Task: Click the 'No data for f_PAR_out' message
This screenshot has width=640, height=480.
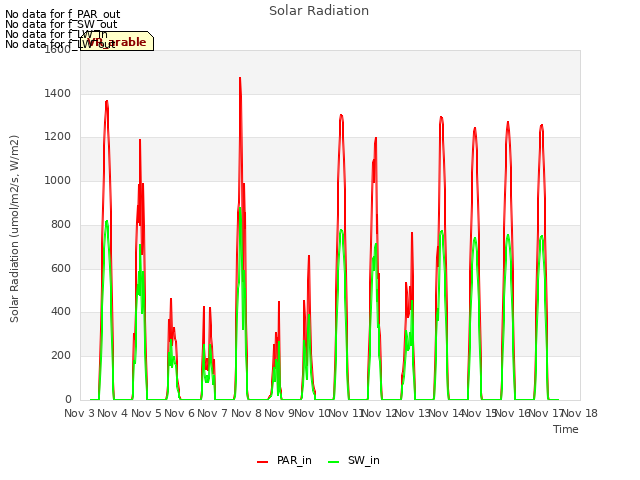Action: pos(62,14)
